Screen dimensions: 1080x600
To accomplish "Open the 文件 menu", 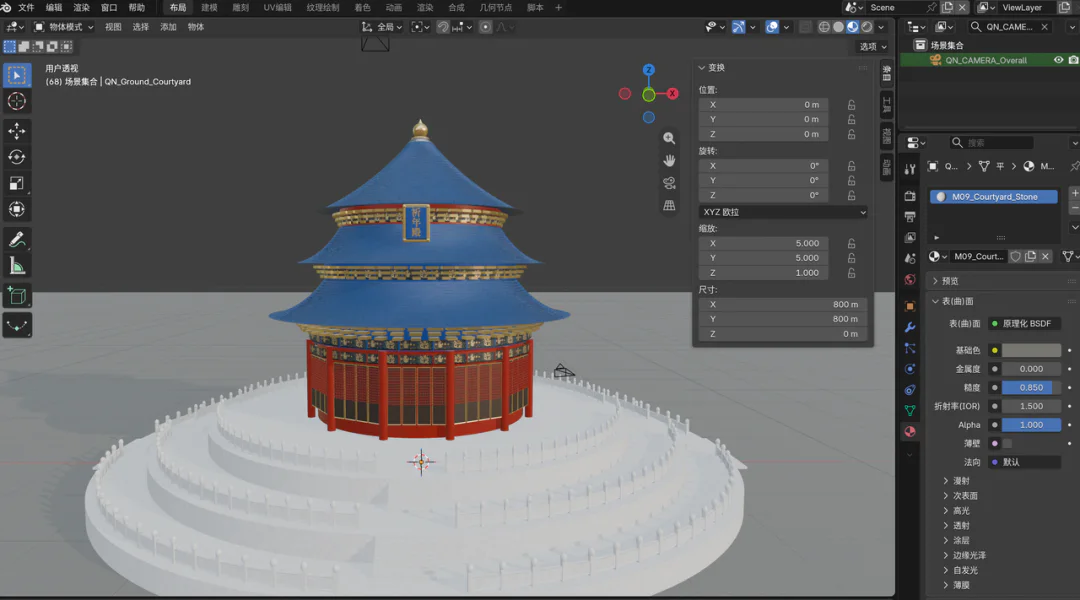I will coord(26,8).
